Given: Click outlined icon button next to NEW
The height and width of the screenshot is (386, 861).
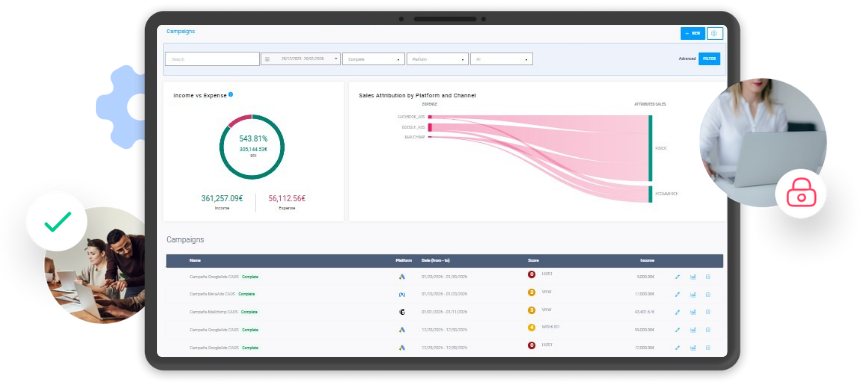Looking at the screenshot, I should point(714,33).
